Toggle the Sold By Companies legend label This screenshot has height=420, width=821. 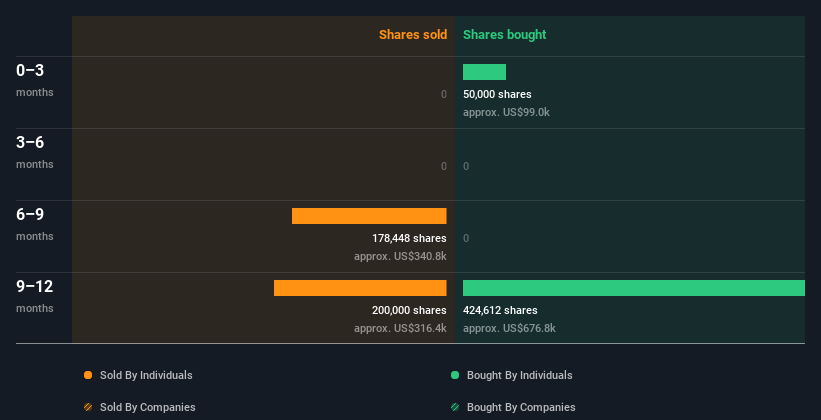click(148, 407)
